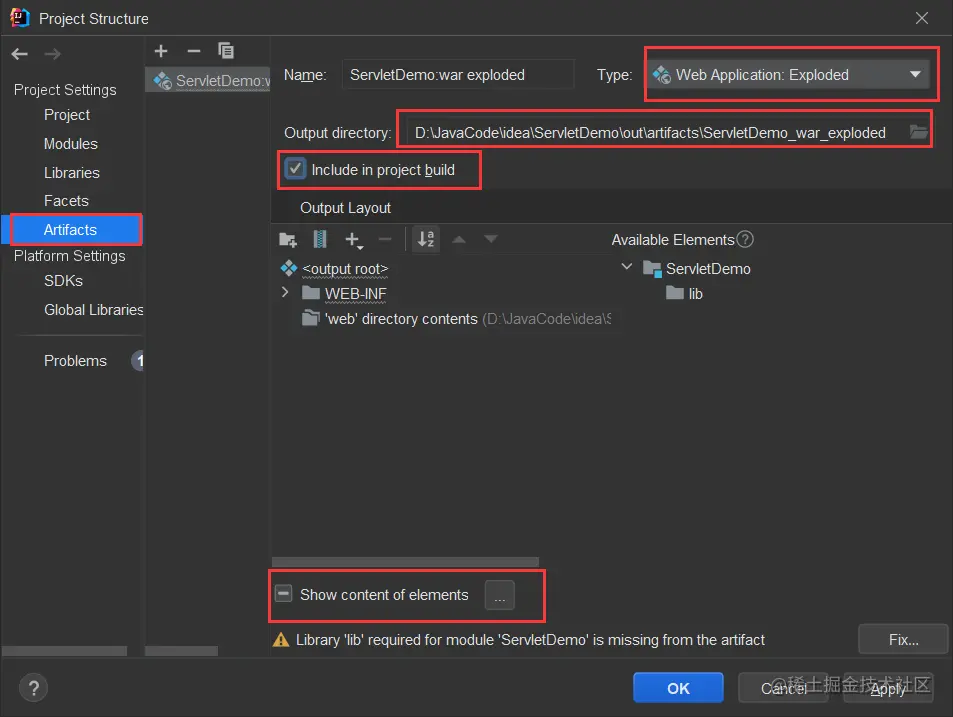This screenshot has height=717, width=953.
Task: Add a new artifact with plus icon
Action: click(161, 51)
